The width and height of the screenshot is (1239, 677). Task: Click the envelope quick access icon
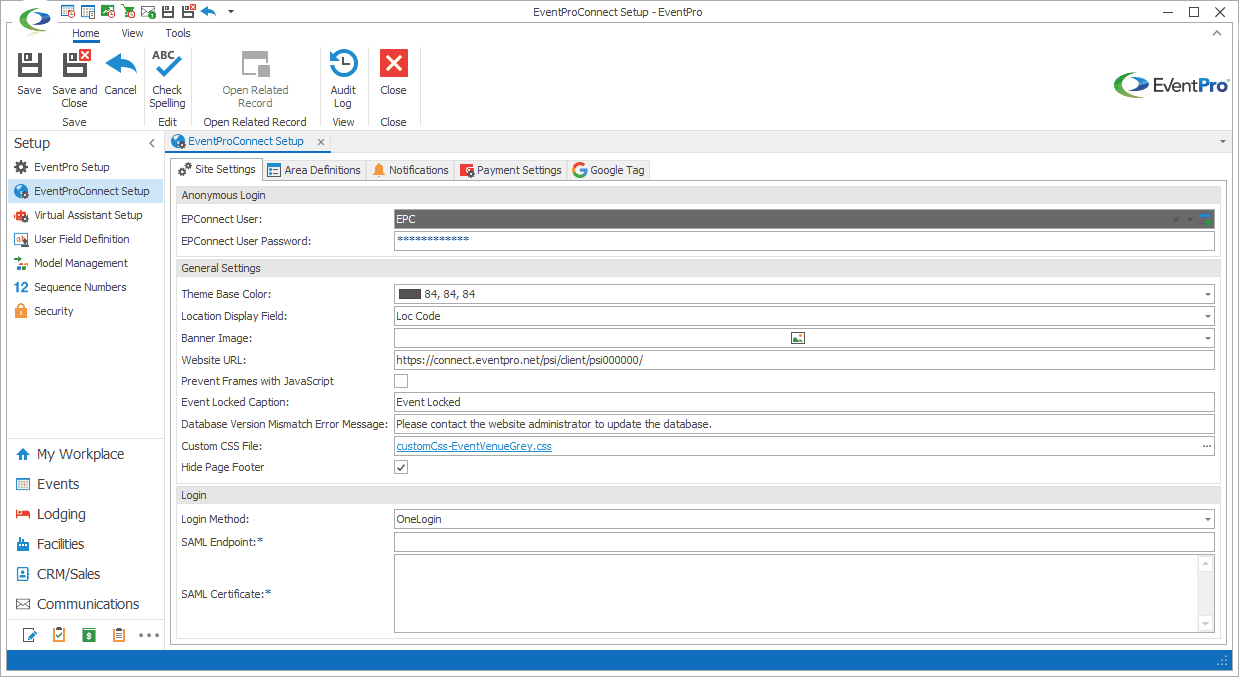coord(148,12)
